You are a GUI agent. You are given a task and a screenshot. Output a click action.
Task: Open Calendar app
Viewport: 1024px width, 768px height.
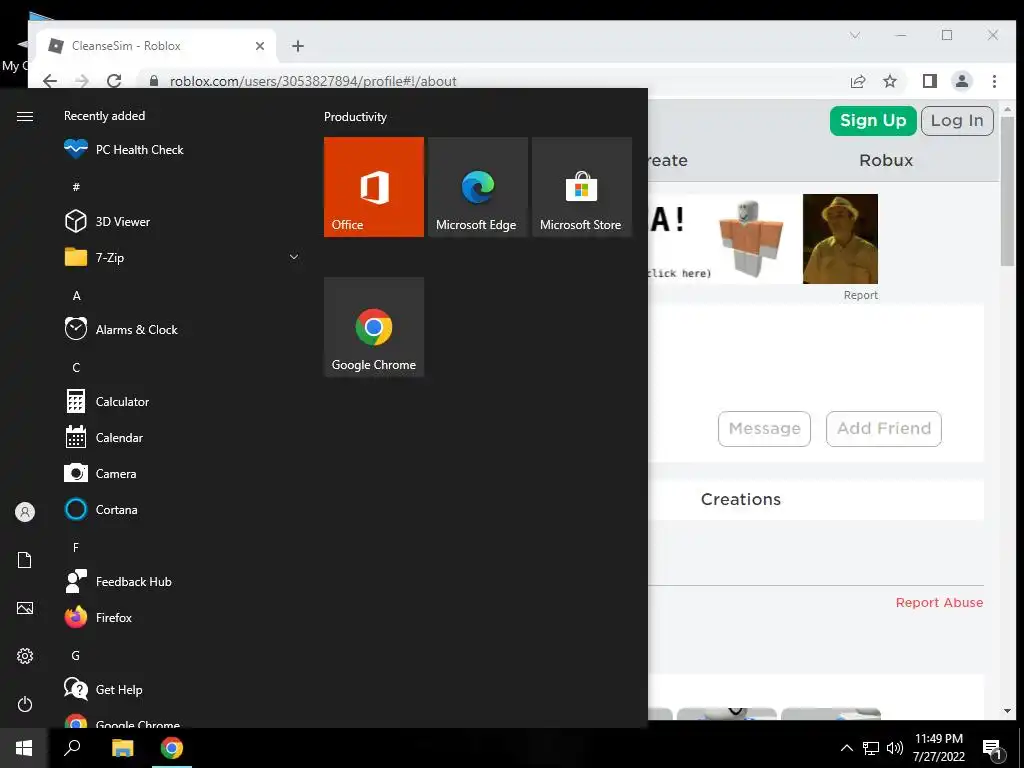(x=181, y=438)
